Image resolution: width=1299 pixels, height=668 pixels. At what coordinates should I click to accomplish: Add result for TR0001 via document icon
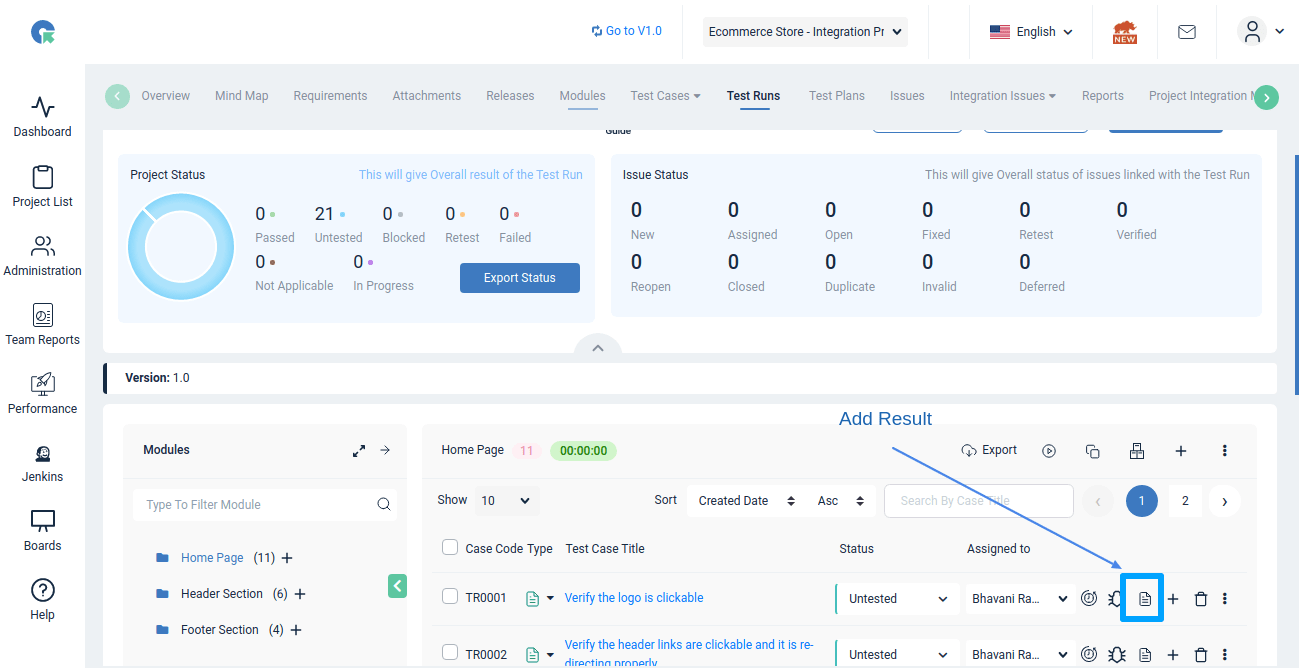[x=1145, y=598]
